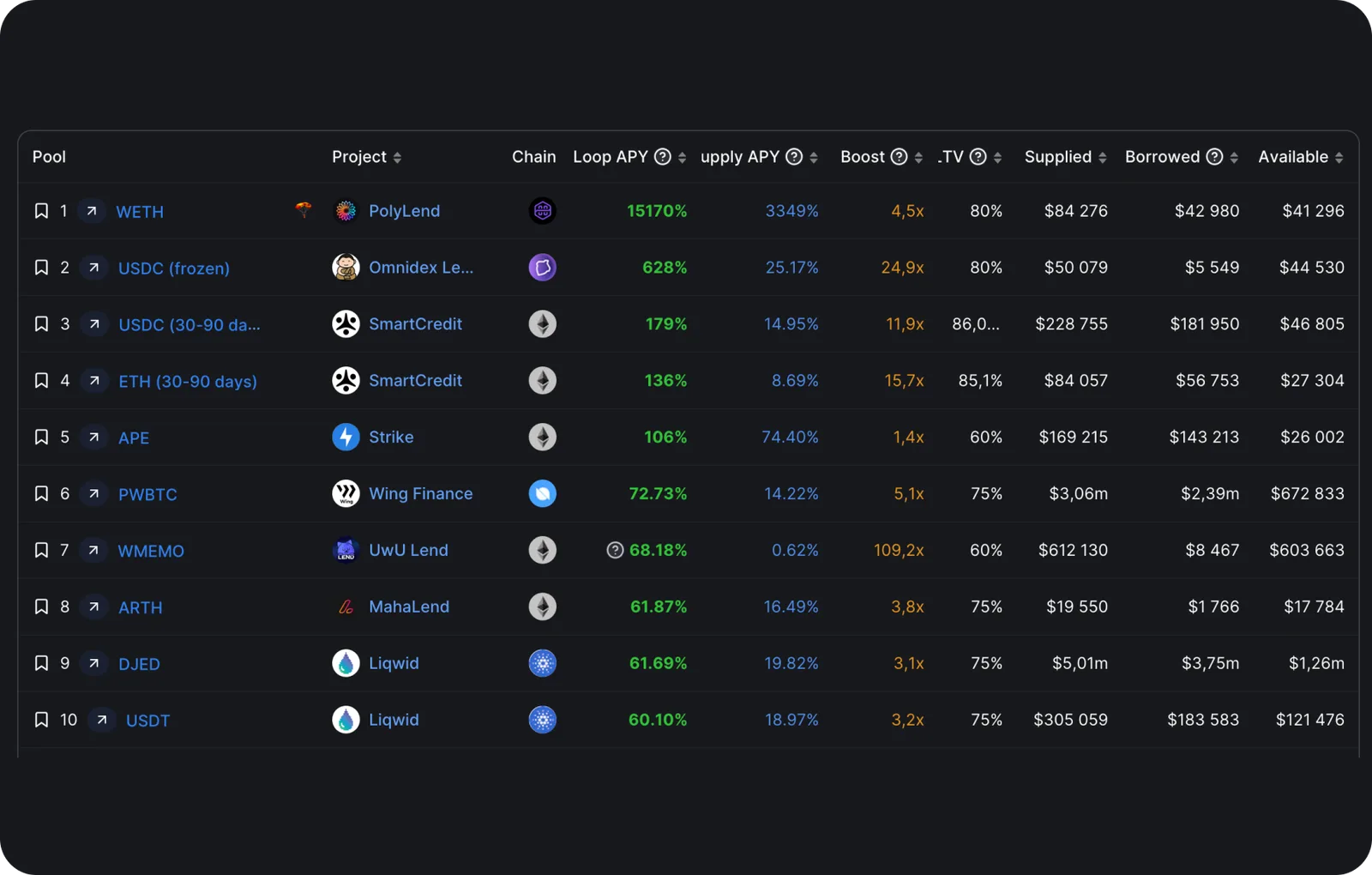Click the Cardano chain icon for DJED

coord(542,663)
